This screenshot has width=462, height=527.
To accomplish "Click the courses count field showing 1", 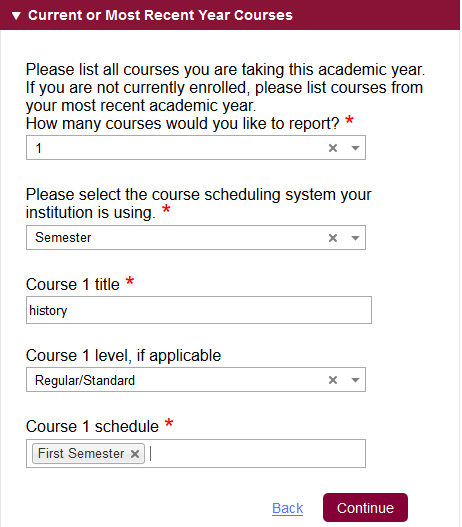I will (196, 148).
